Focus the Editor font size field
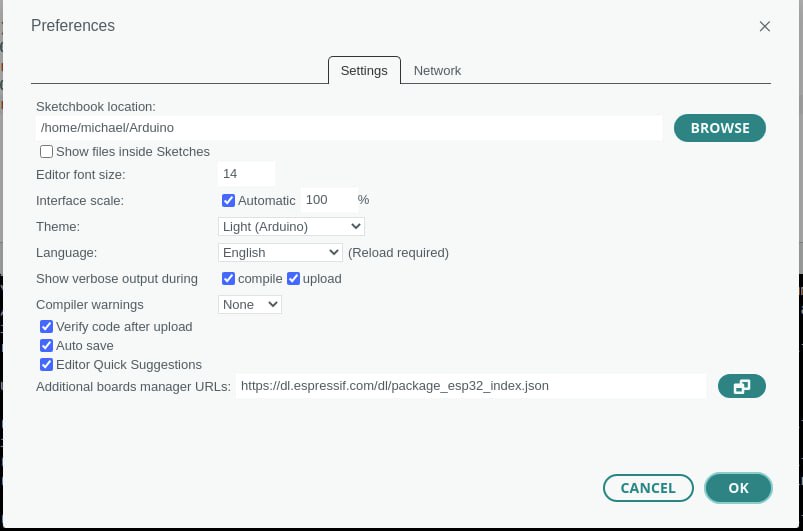Viewport: 803px width, 531px height. point(246,174)
